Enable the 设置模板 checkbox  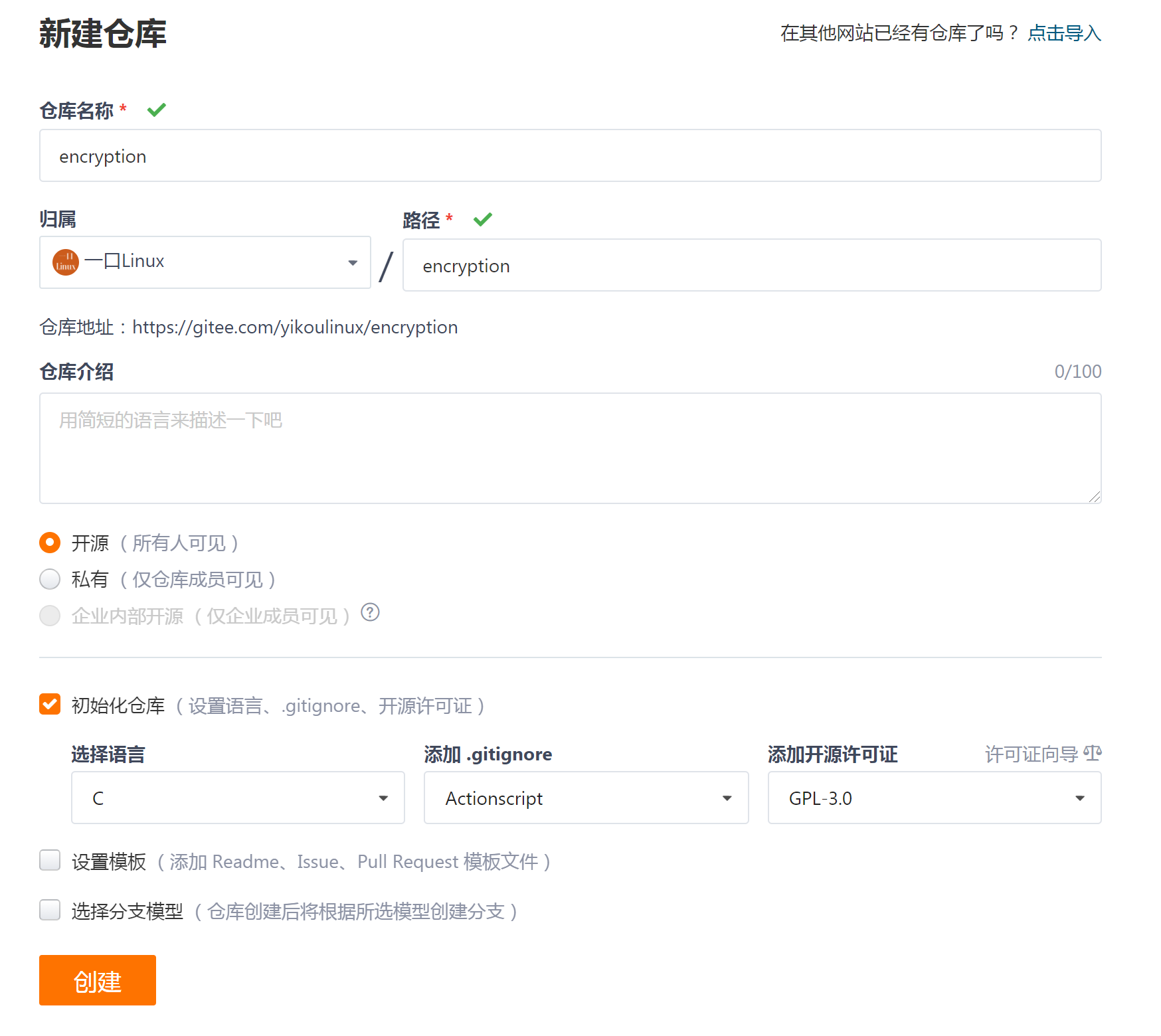pos(50,860)
